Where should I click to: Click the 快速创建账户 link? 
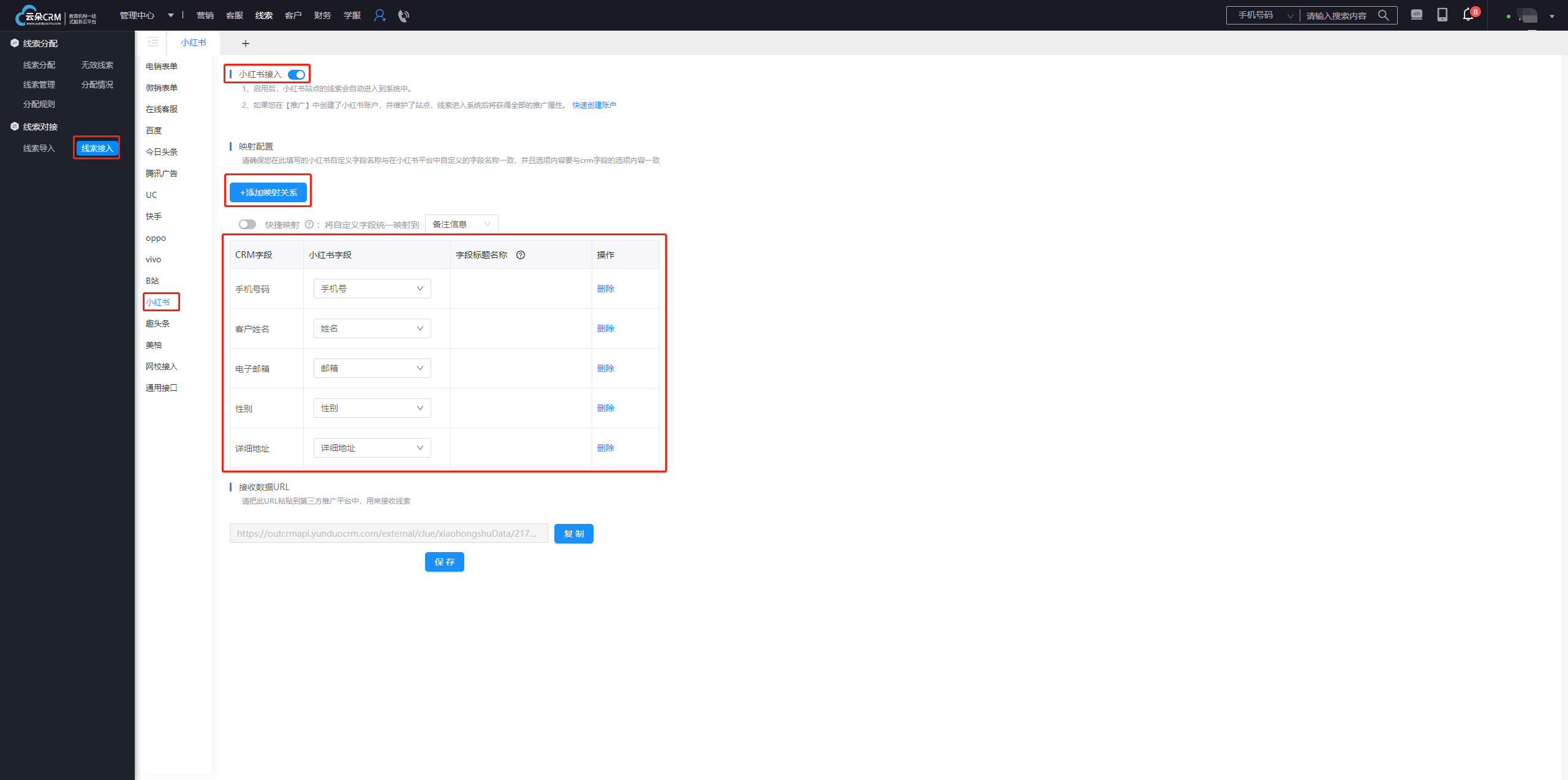(x=594, y=105)
